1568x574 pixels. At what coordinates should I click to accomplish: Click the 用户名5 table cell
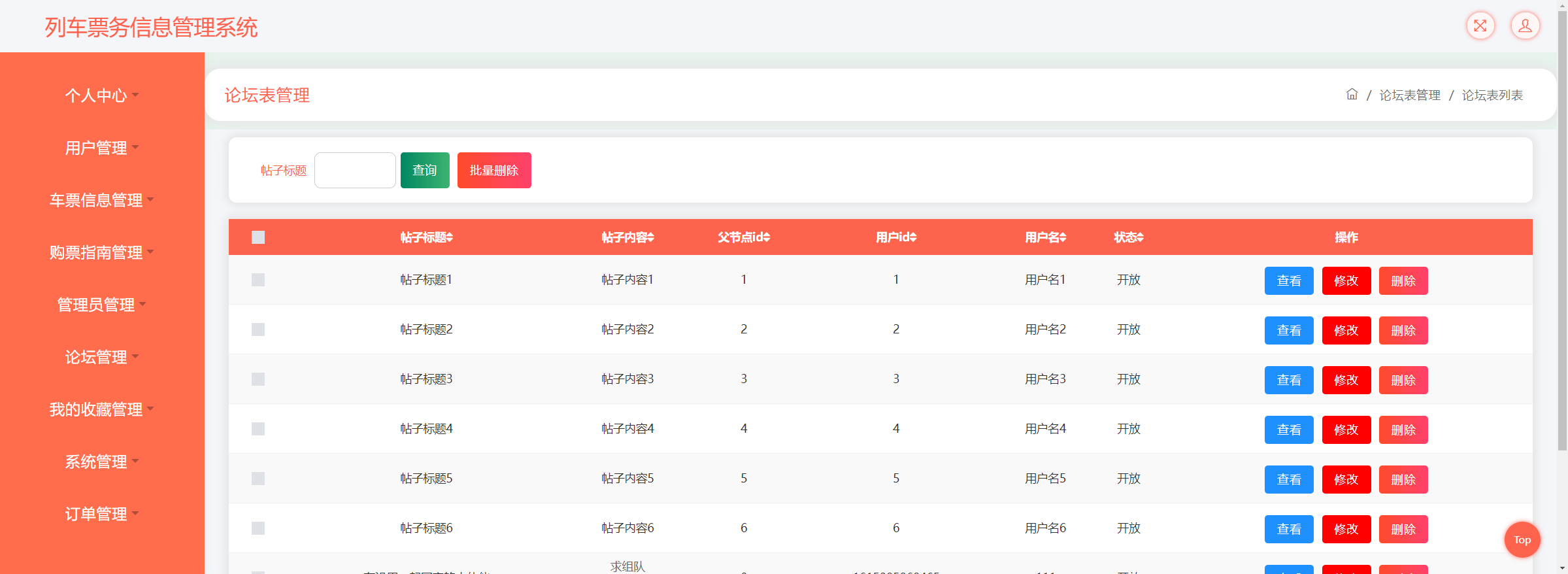[1045, 479]
